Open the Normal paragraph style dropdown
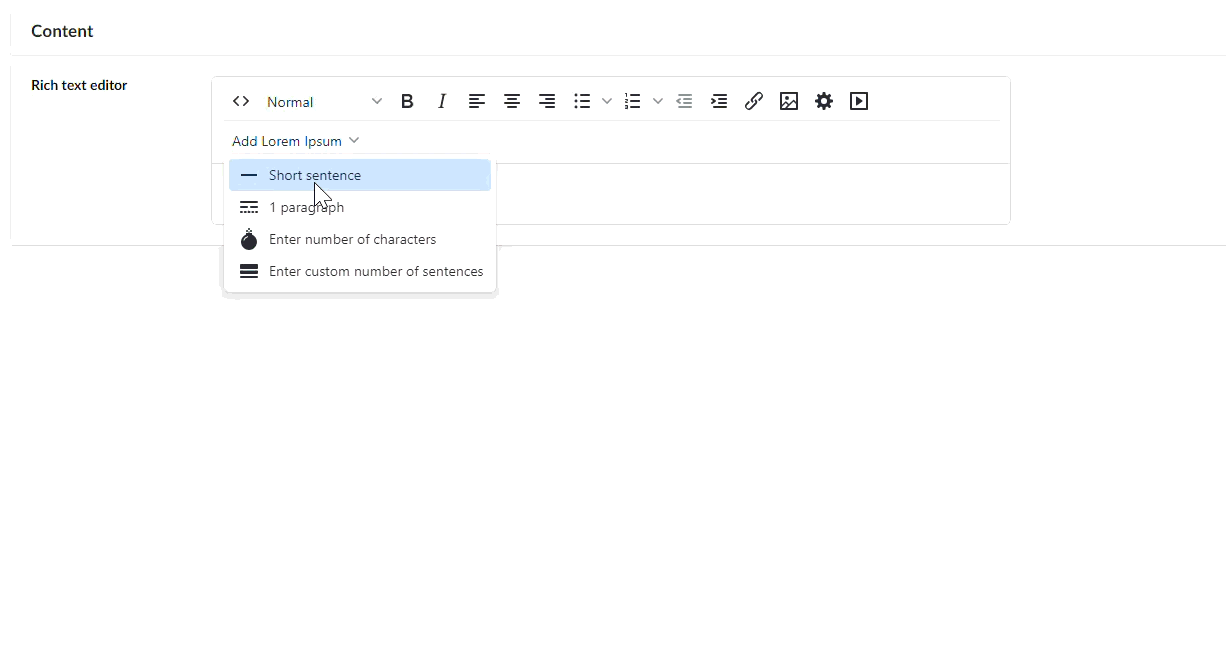The image size is (1226, 650). click(x=323, y=102)
